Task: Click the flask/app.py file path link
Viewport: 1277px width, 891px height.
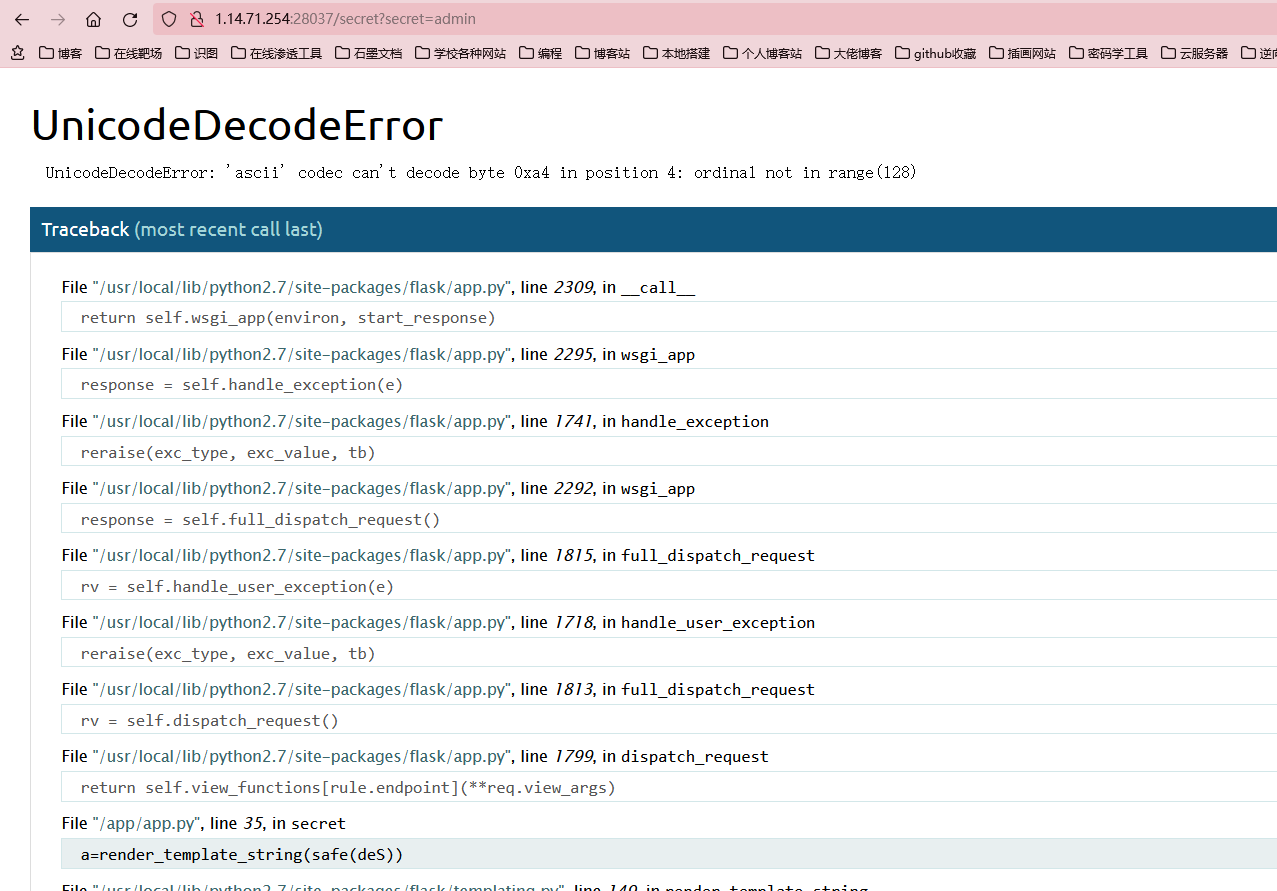Action: tap(298, 287)
